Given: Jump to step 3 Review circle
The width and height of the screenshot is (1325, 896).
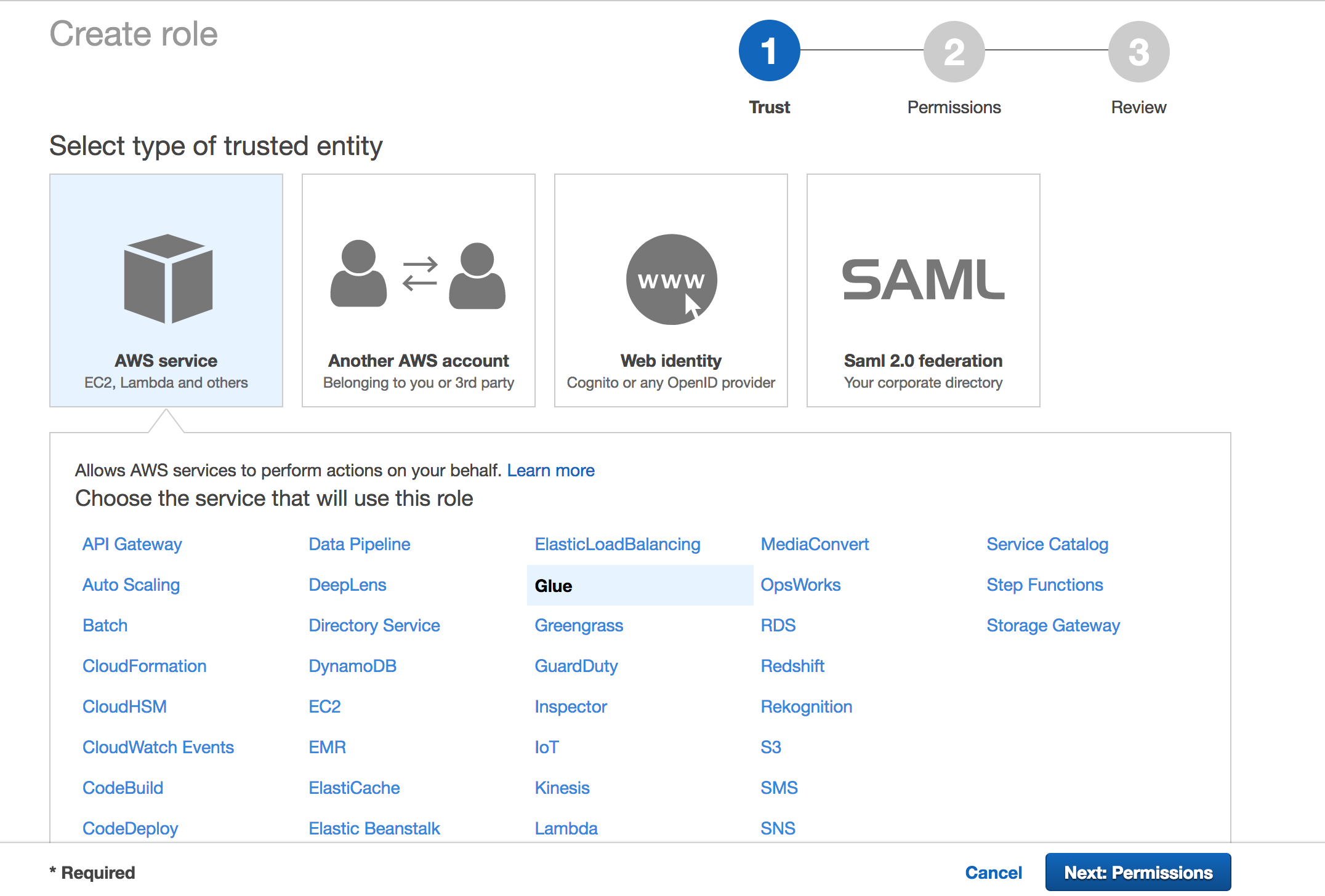Looking at the screenshot, I should tap(1138, 52).
